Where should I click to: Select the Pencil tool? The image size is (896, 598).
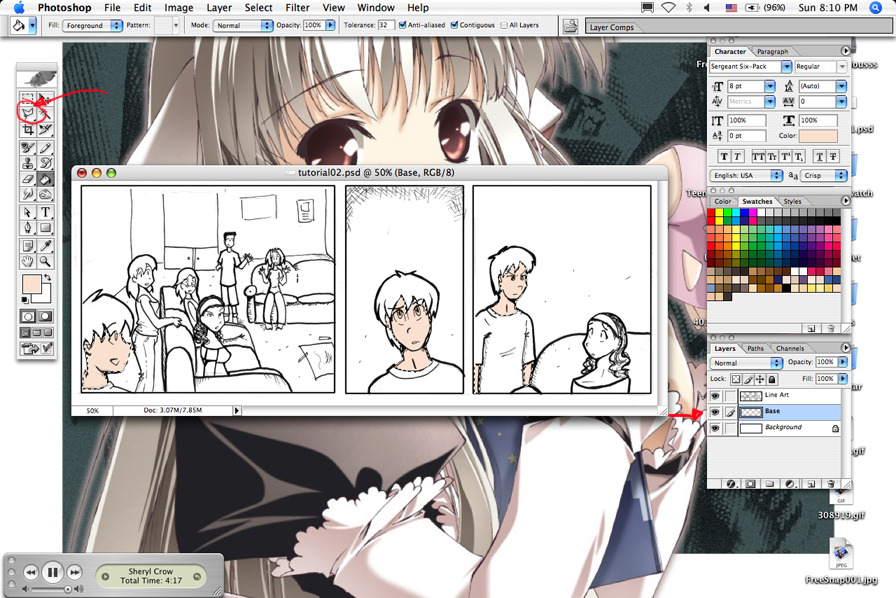[x=45, y=148]
